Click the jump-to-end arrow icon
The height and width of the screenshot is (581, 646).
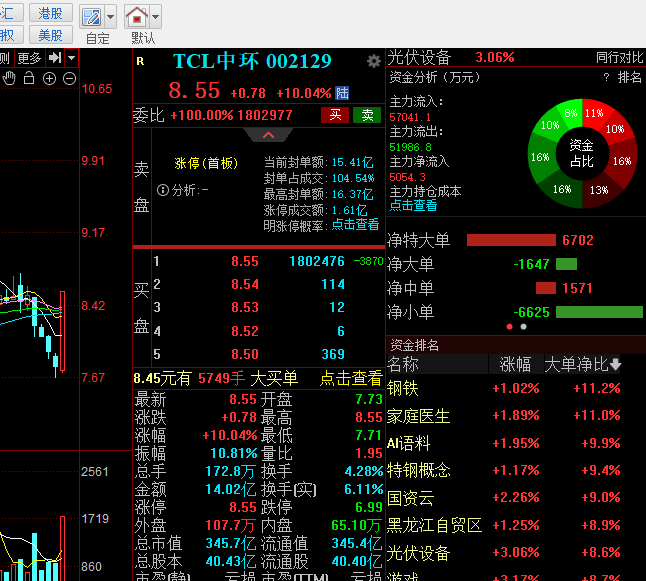point(54,58)
